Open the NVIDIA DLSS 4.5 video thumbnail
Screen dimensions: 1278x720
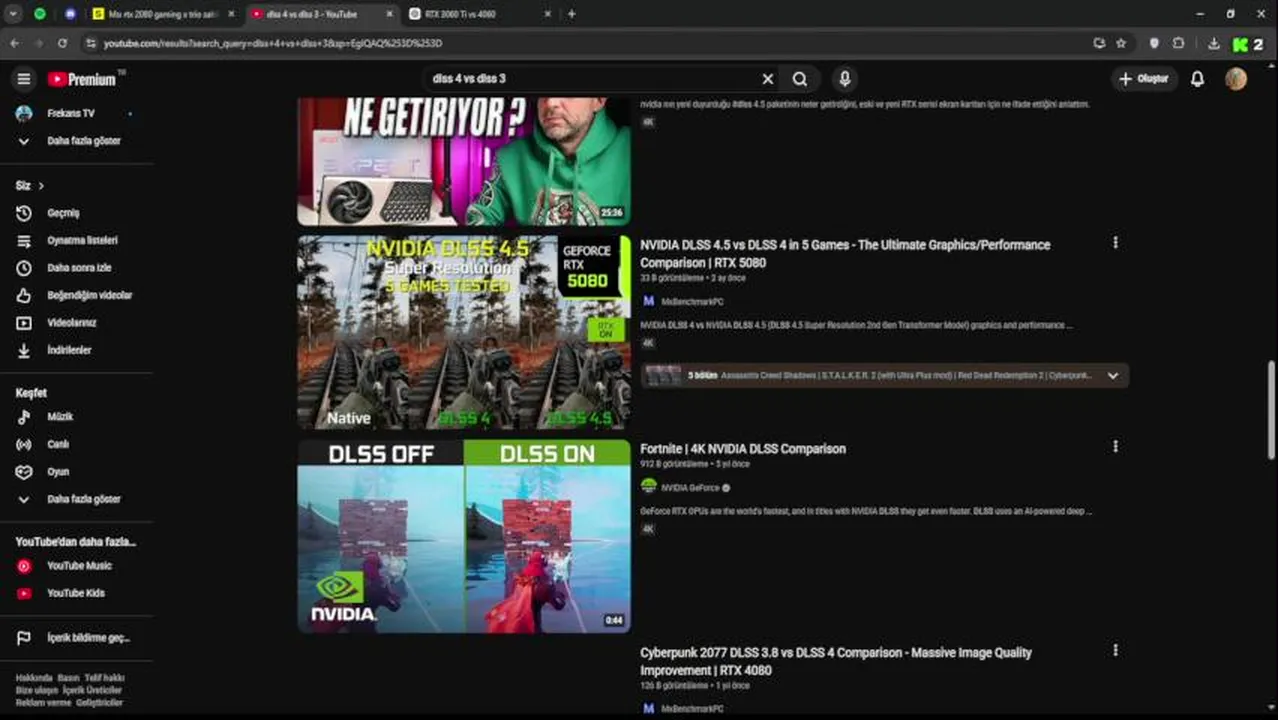point(464,333)
